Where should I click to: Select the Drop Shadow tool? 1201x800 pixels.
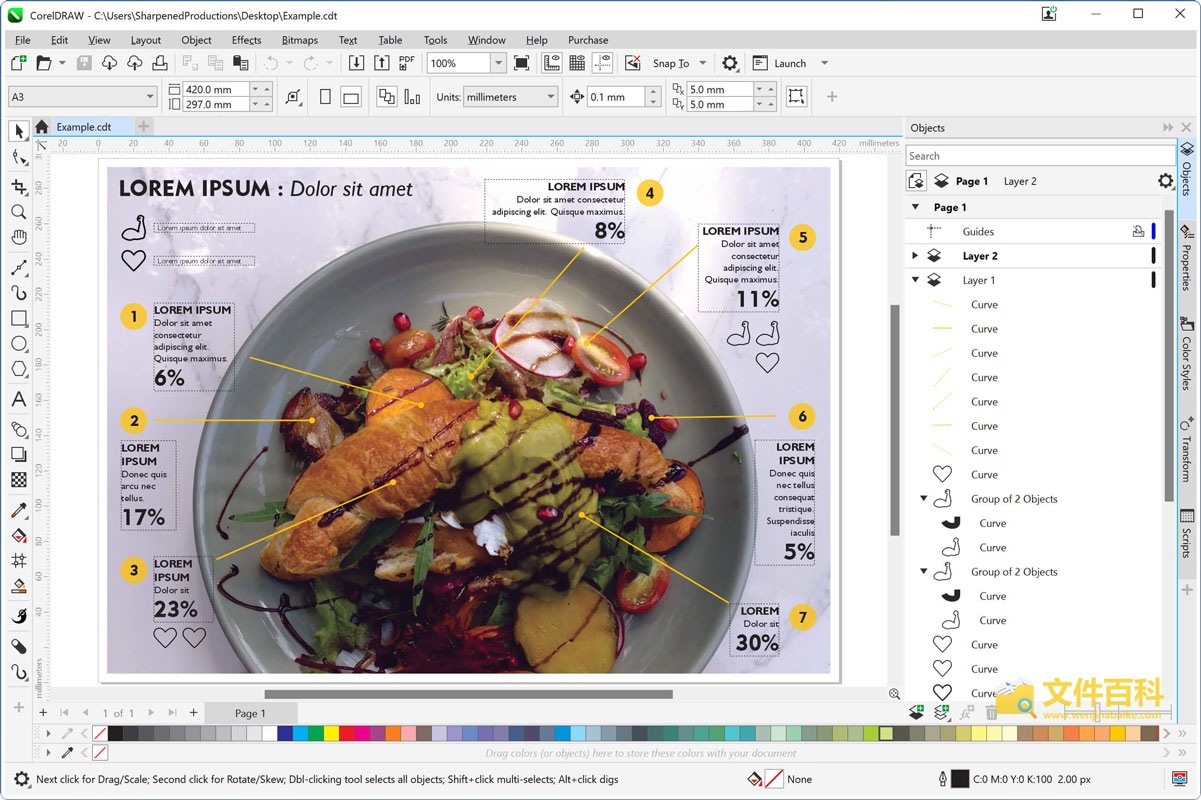(x=18, y=455)
